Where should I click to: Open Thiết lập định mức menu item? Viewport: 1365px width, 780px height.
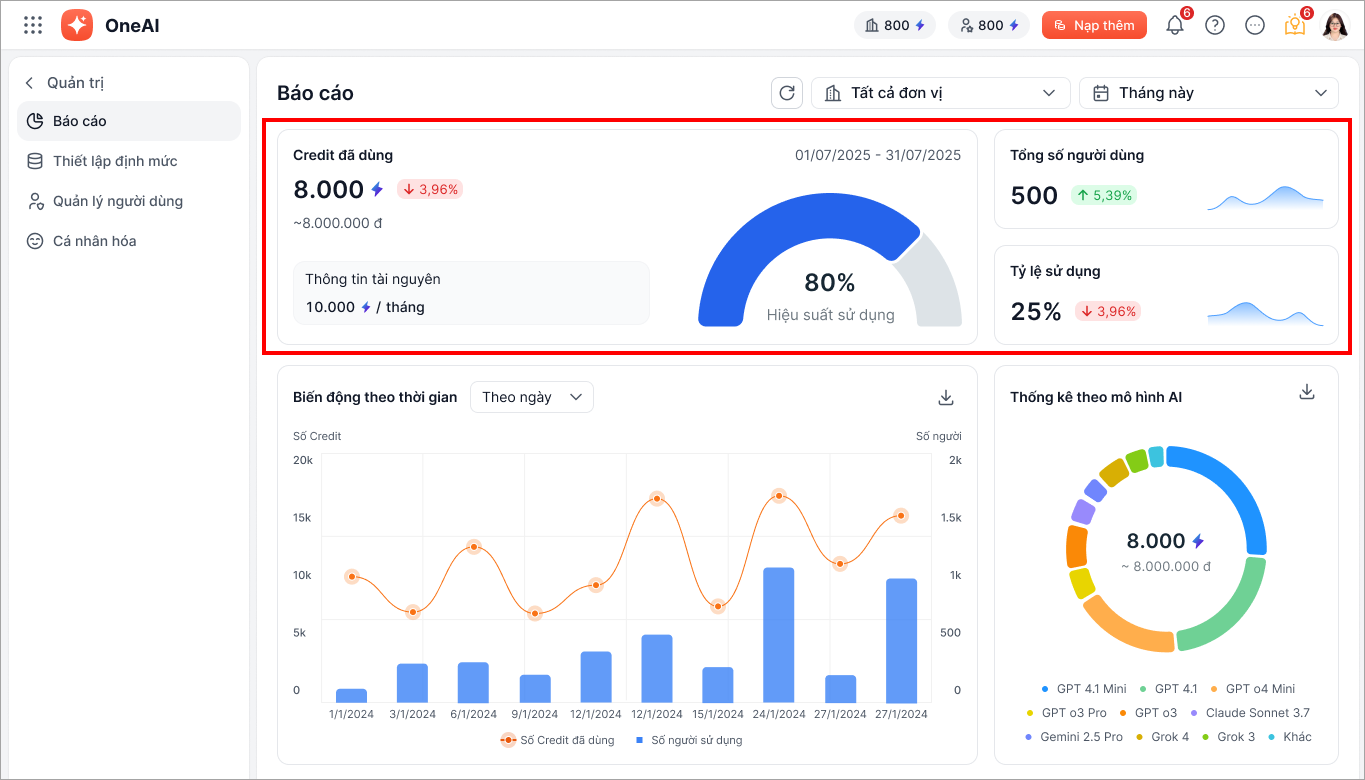click(114, 161)
